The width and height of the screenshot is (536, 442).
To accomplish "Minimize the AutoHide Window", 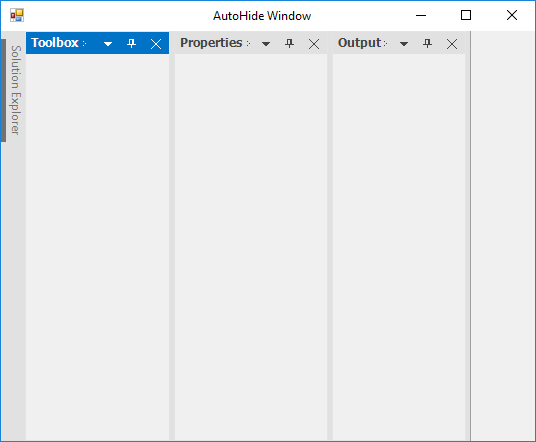I will click(421, 15).
